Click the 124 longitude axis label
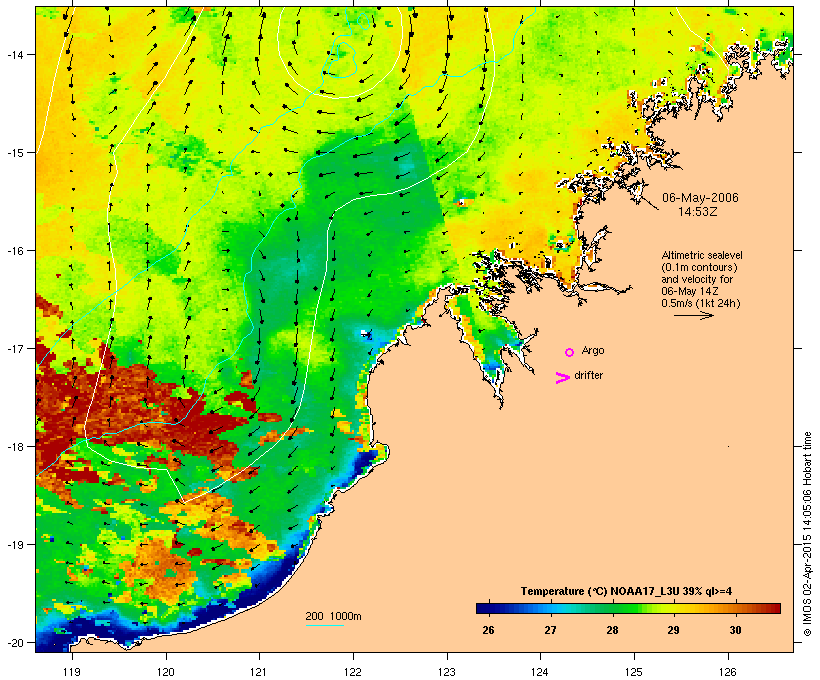Viewport: 820px width, 680px height. pos(540,672)
